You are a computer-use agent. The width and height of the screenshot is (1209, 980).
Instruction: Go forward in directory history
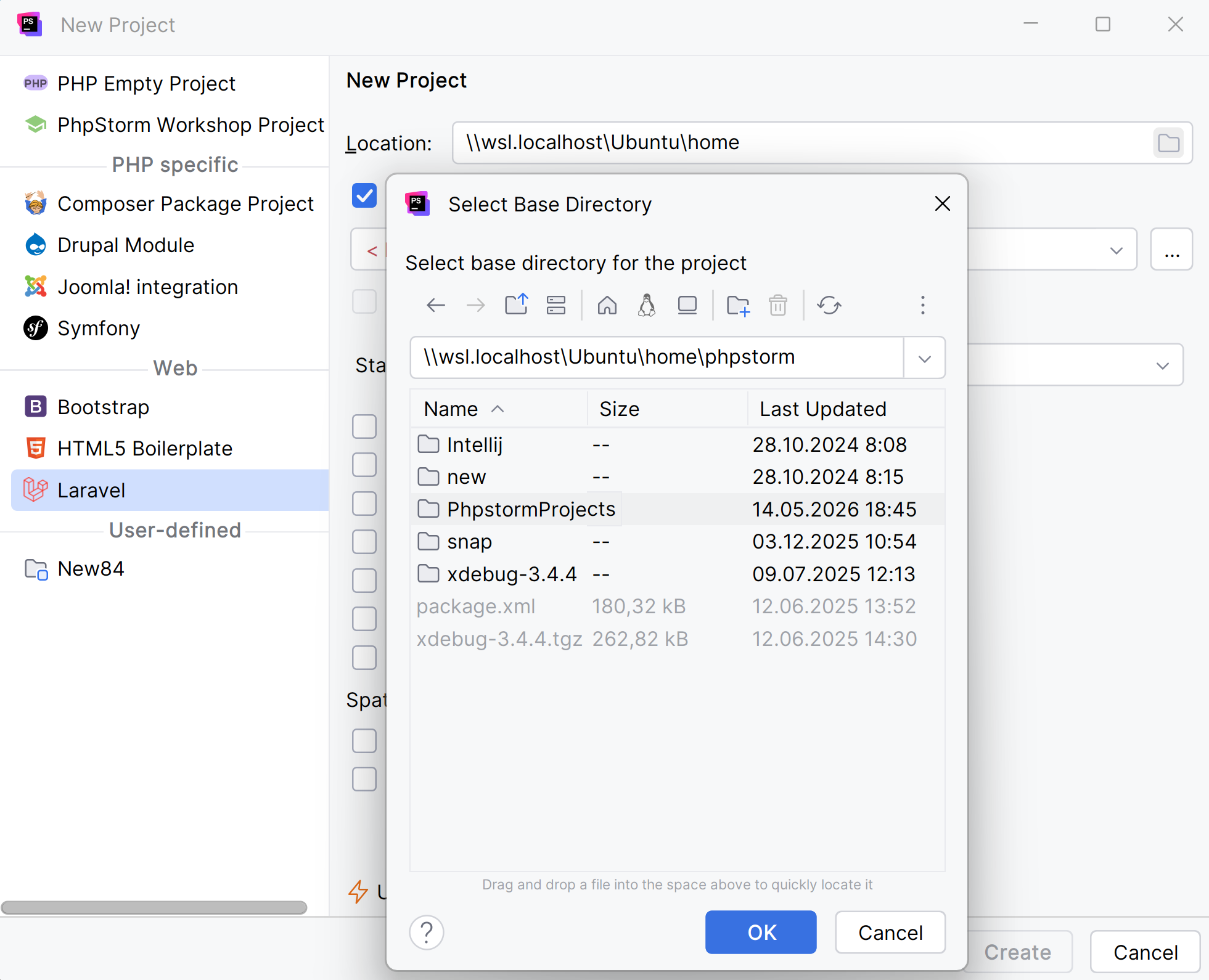click(x=475, y=305)
